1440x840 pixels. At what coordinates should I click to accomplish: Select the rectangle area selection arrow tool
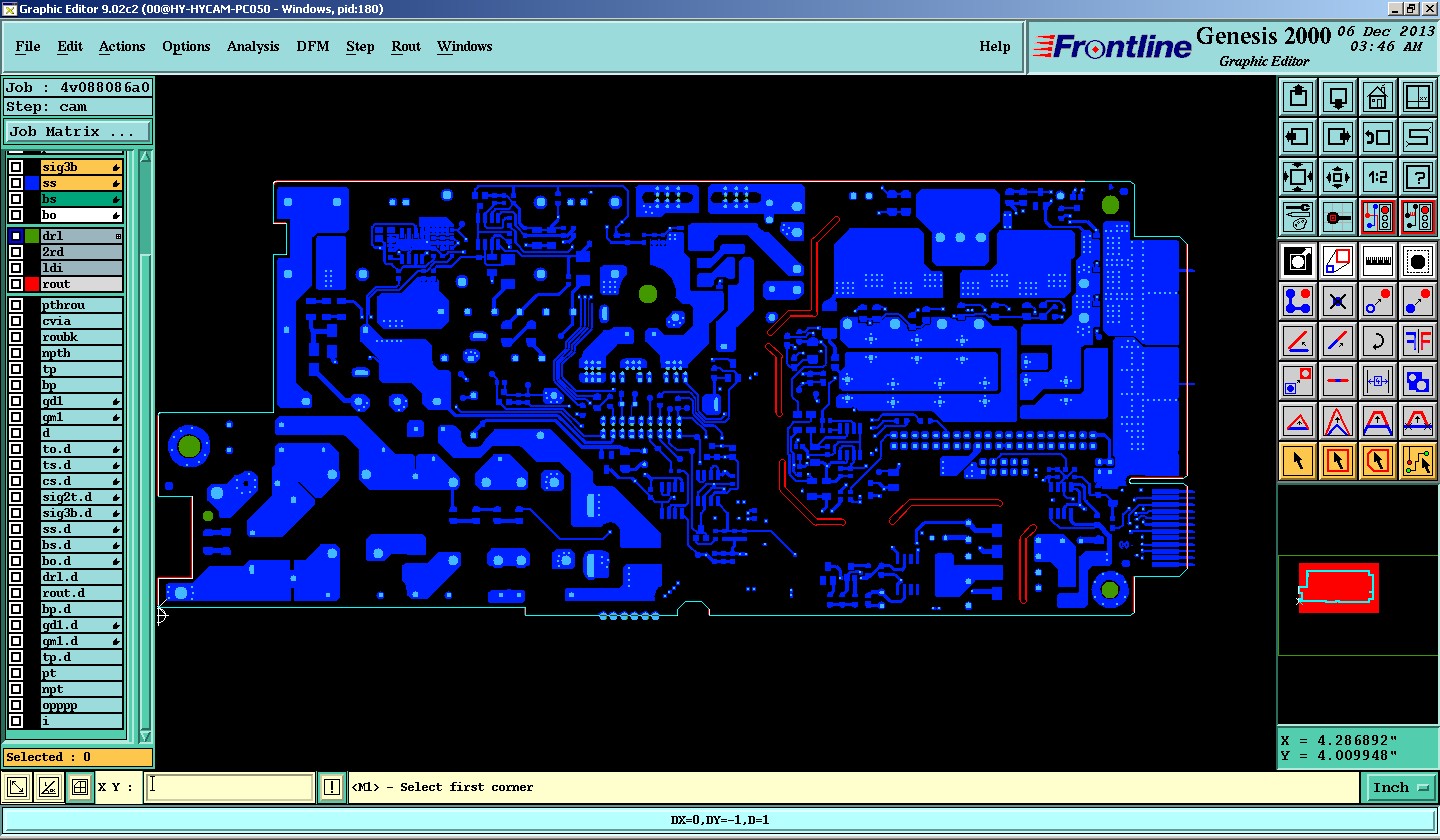point(1338,461)
